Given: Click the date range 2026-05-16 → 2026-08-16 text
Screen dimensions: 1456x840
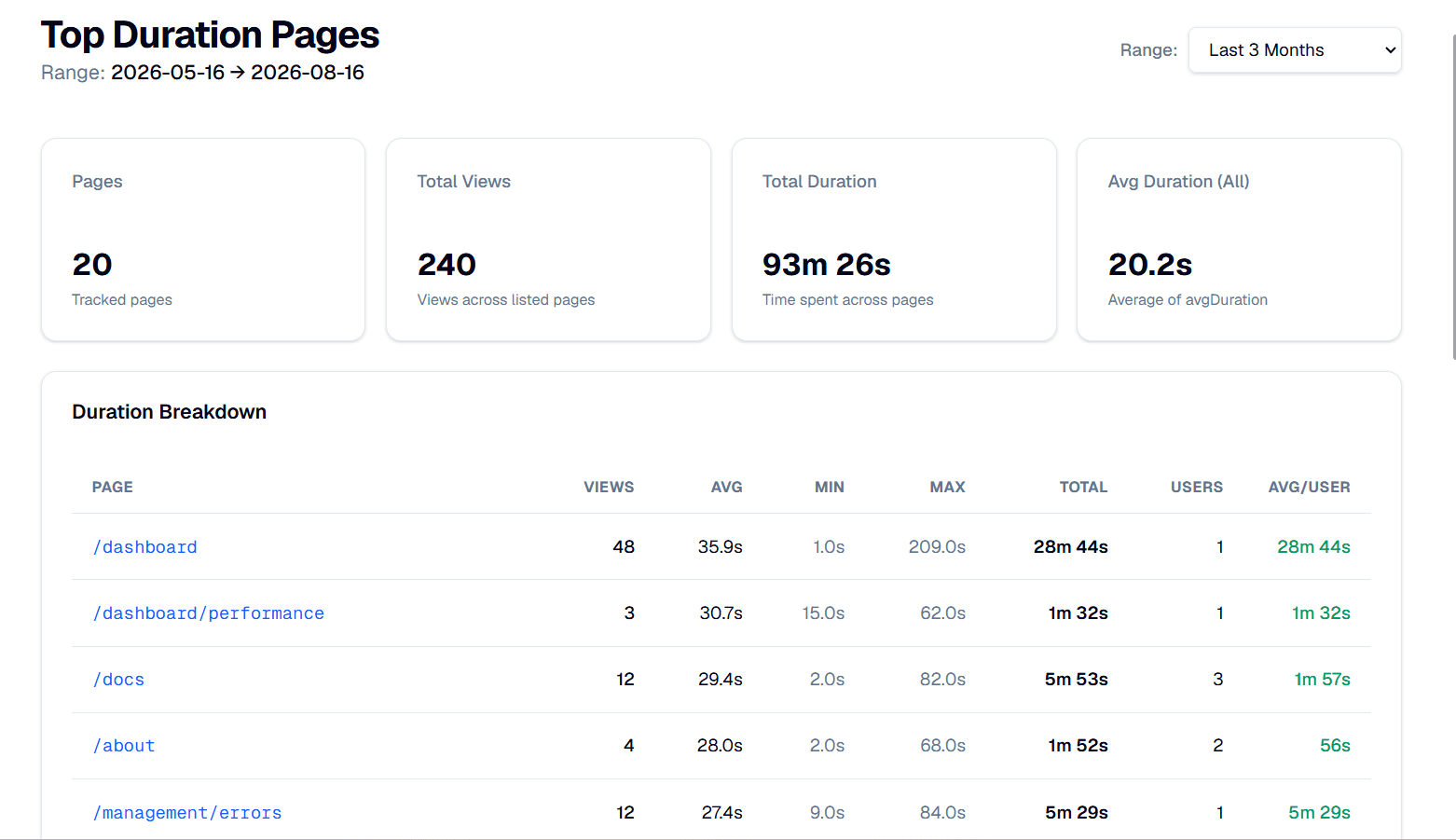Looking at the screenshot, I should coord(238,73).
